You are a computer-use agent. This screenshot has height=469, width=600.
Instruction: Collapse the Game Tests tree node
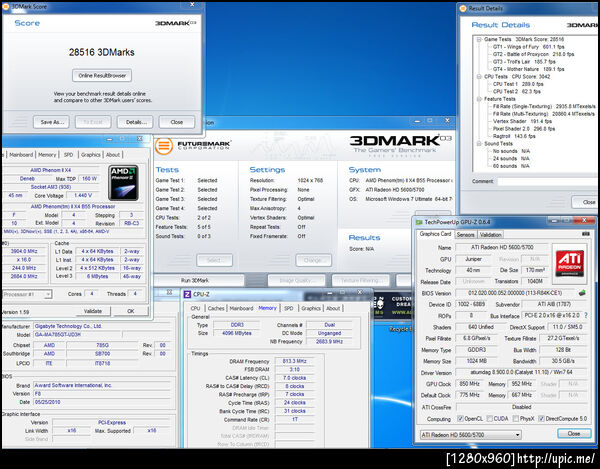(479, 39)
